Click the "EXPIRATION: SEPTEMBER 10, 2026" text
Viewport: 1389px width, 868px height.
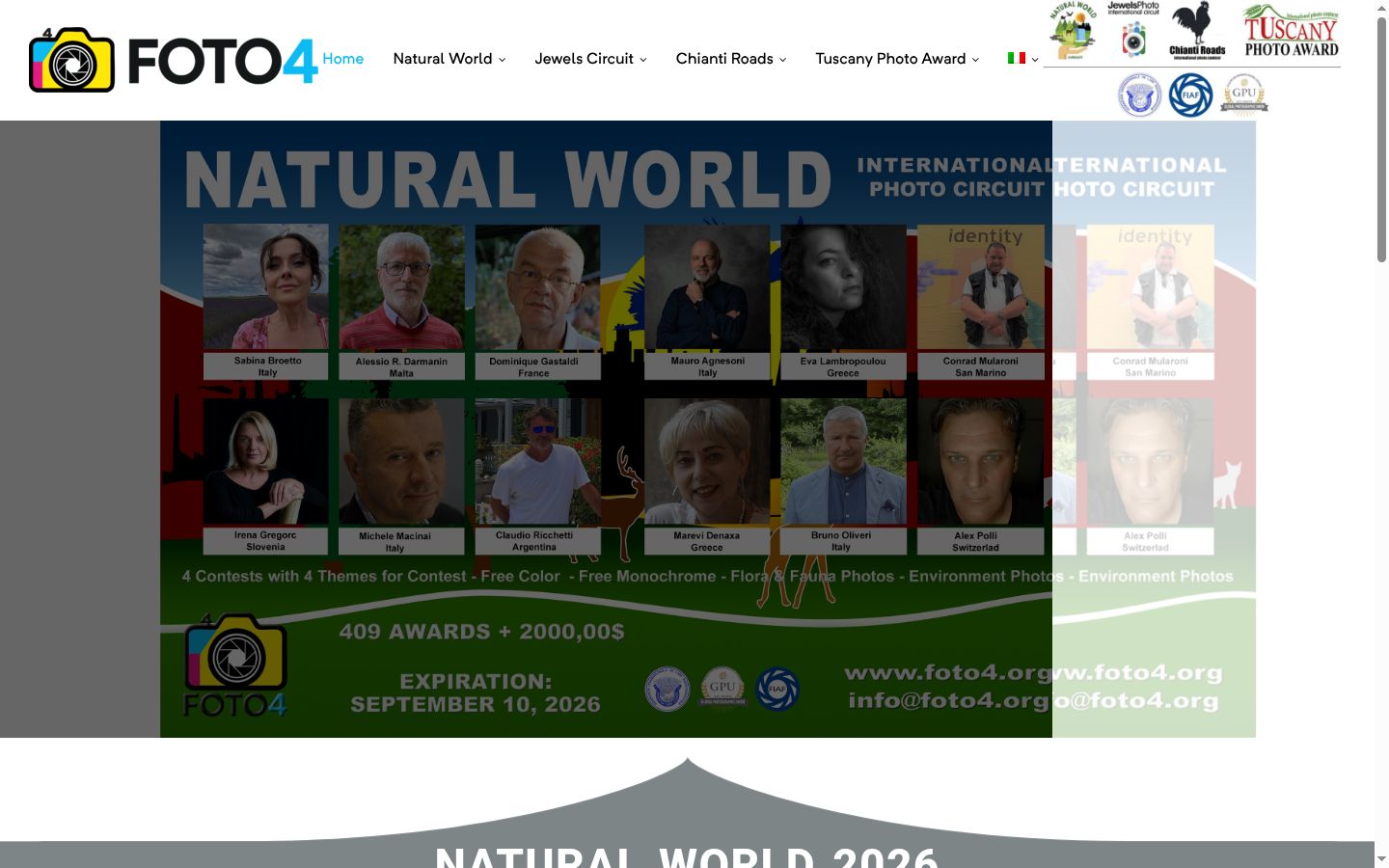476,692
